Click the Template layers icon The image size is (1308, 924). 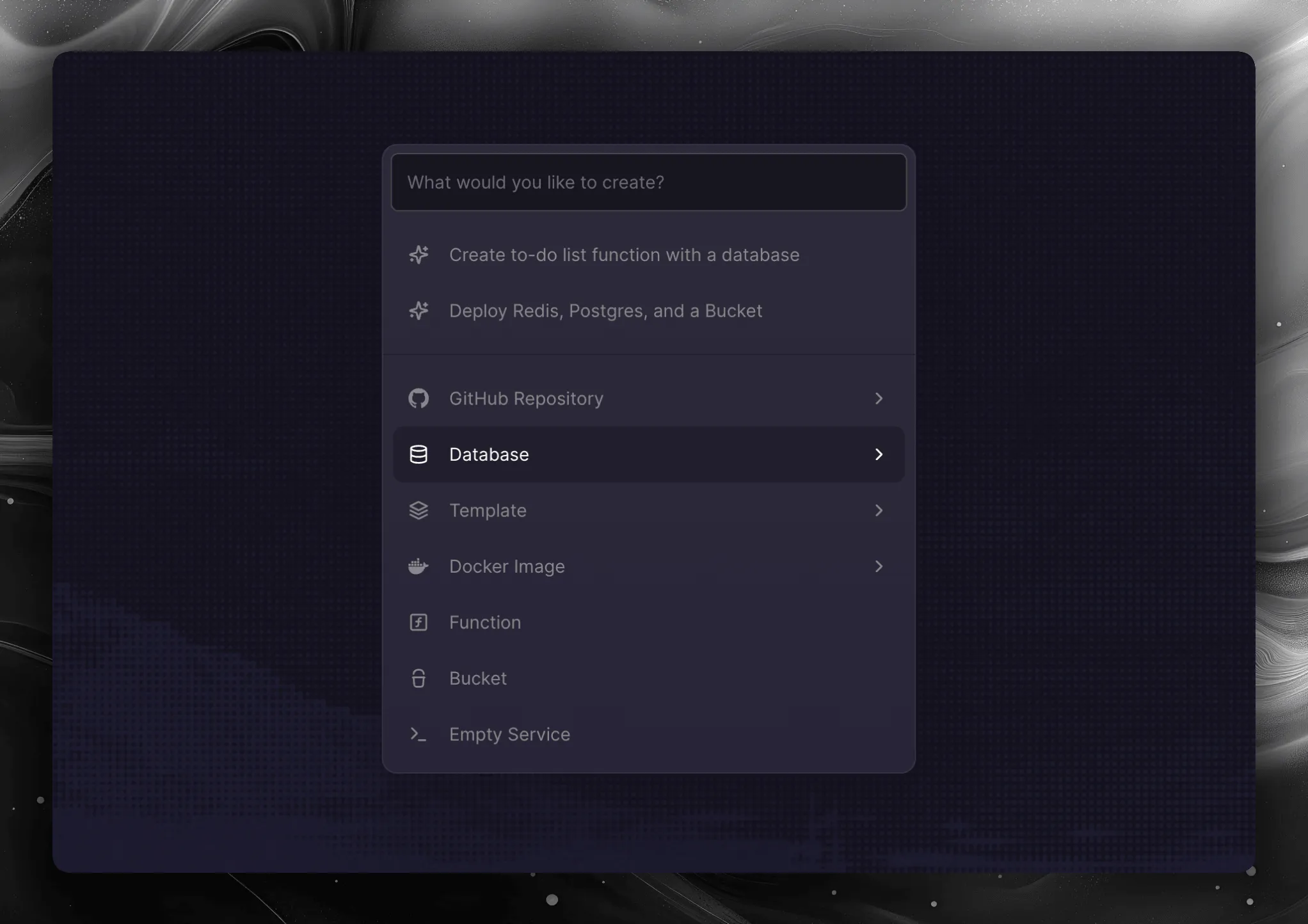click(419, 511)
